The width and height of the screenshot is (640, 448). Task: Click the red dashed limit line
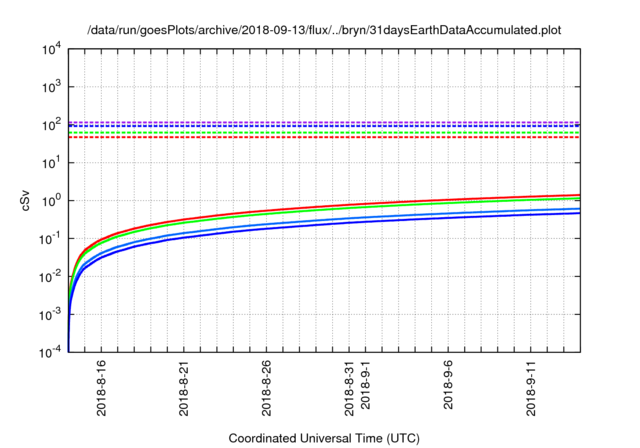[324, 137]
